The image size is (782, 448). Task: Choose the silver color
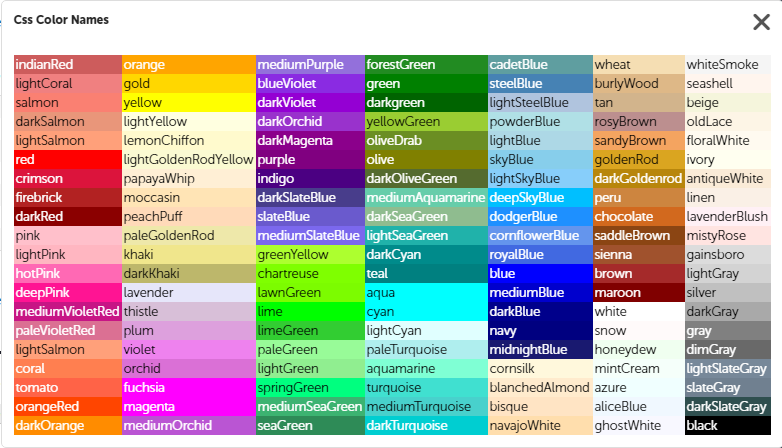coord(728,292)
